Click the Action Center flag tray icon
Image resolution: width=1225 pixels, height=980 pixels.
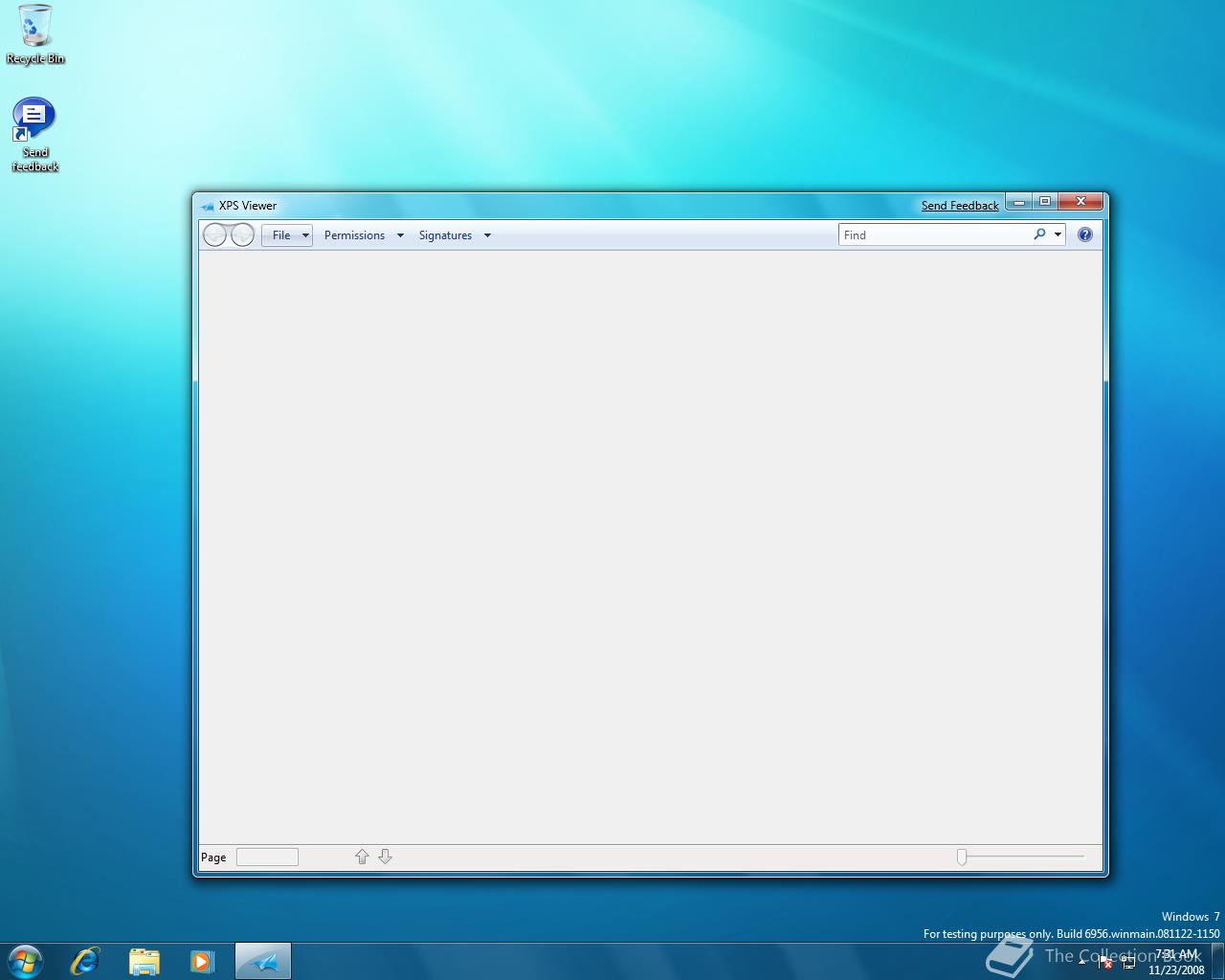(x=1105, y=962)
